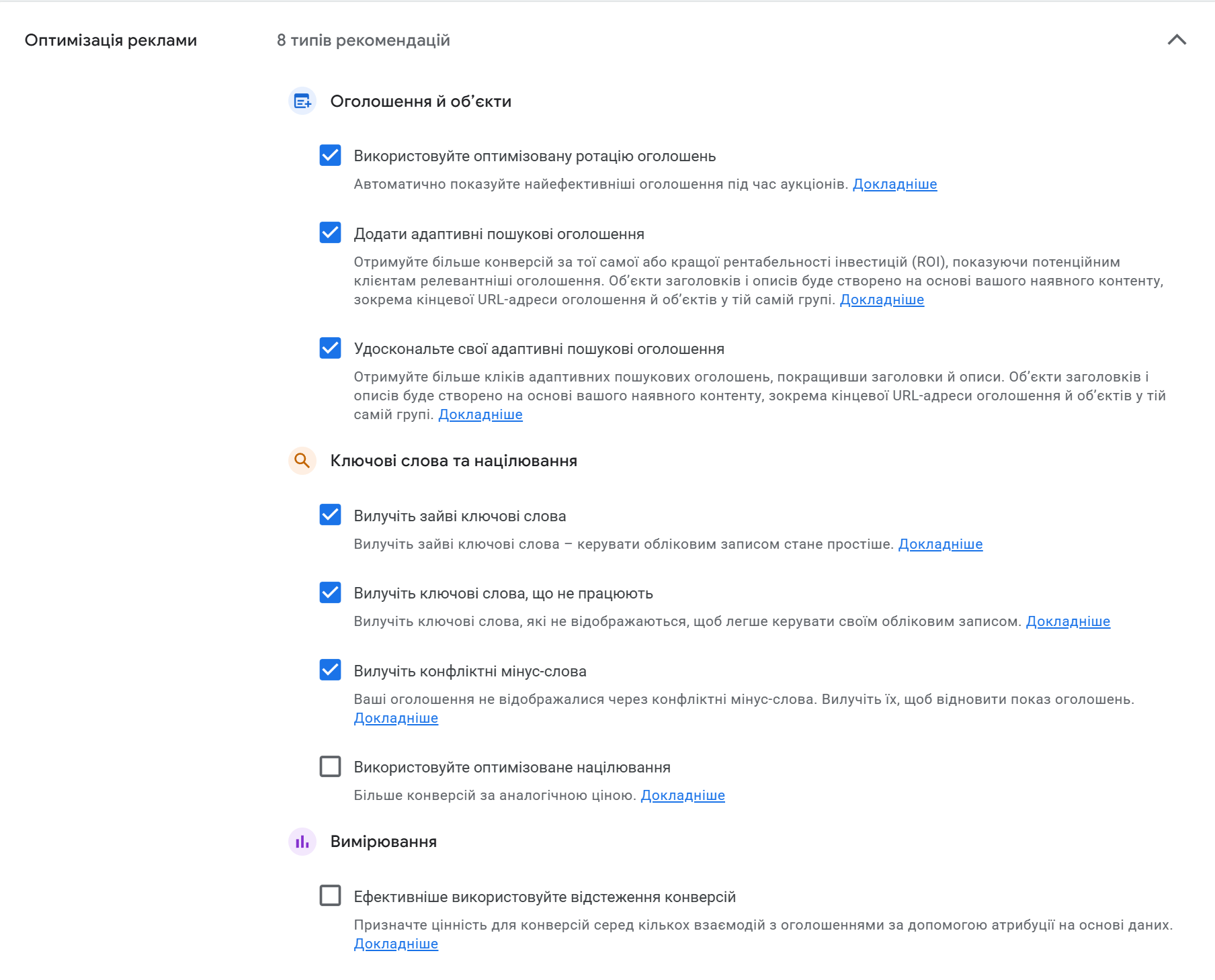Viewport: 1215px width, 980px height.
Task: Open Докладніше link for non-serving keywords
Action: 1068,621
